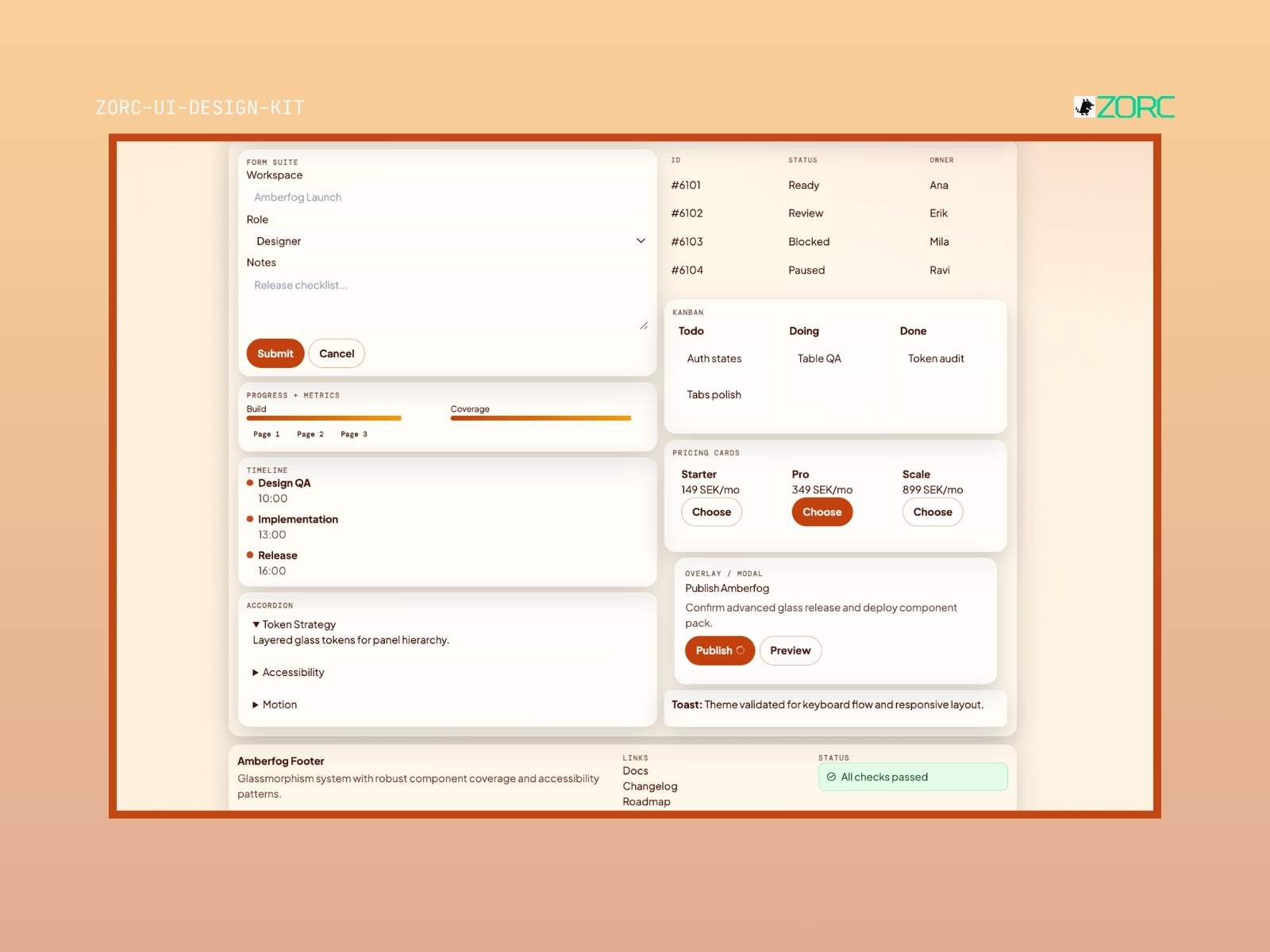Click the Amberfog Footer heading

point(281,761)
